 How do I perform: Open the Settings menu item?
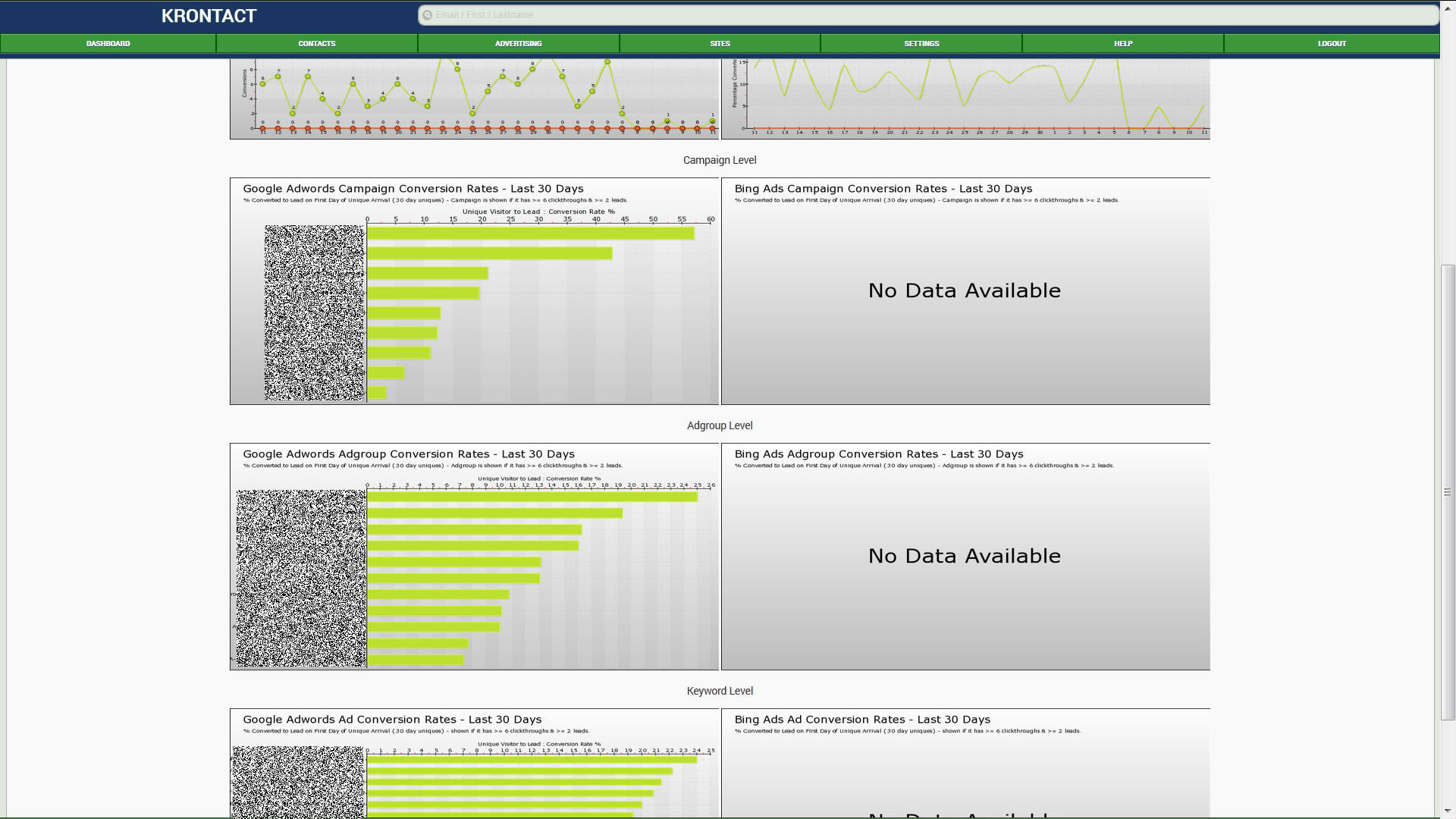[x=921, y=43]
